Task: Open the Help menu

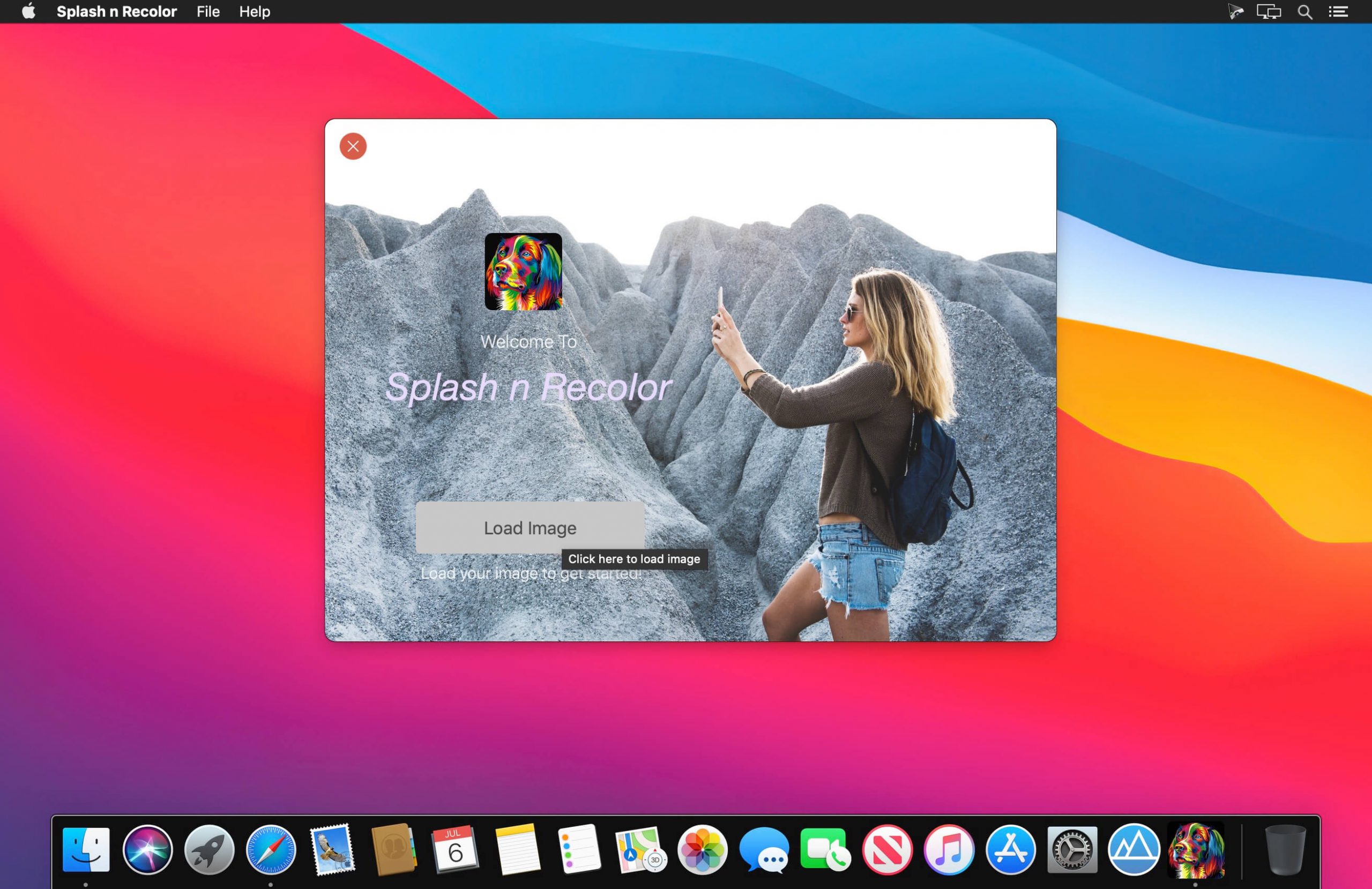Action: [254, 12]
